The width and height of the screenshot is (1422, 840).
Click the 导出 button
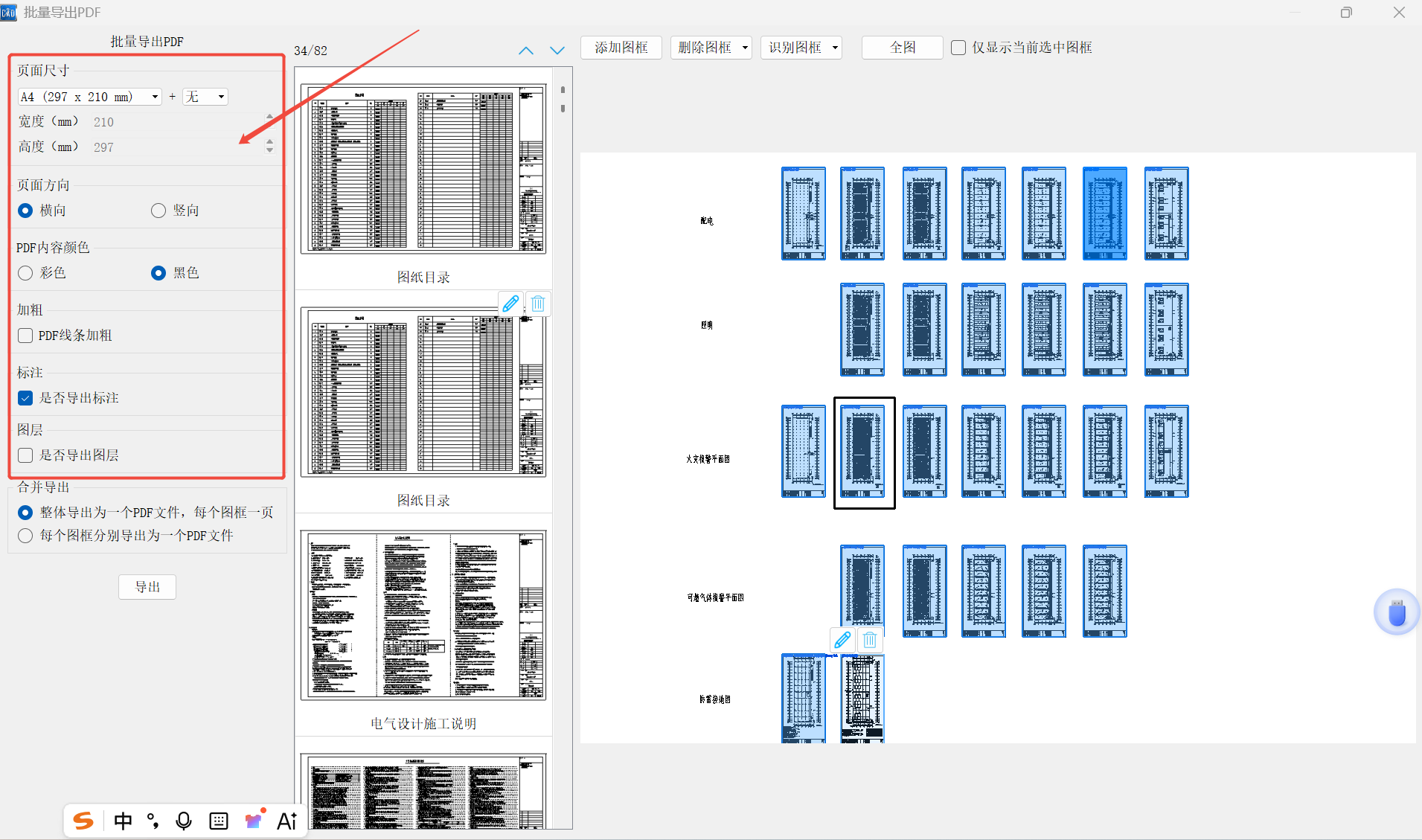[x=147, y=587]
